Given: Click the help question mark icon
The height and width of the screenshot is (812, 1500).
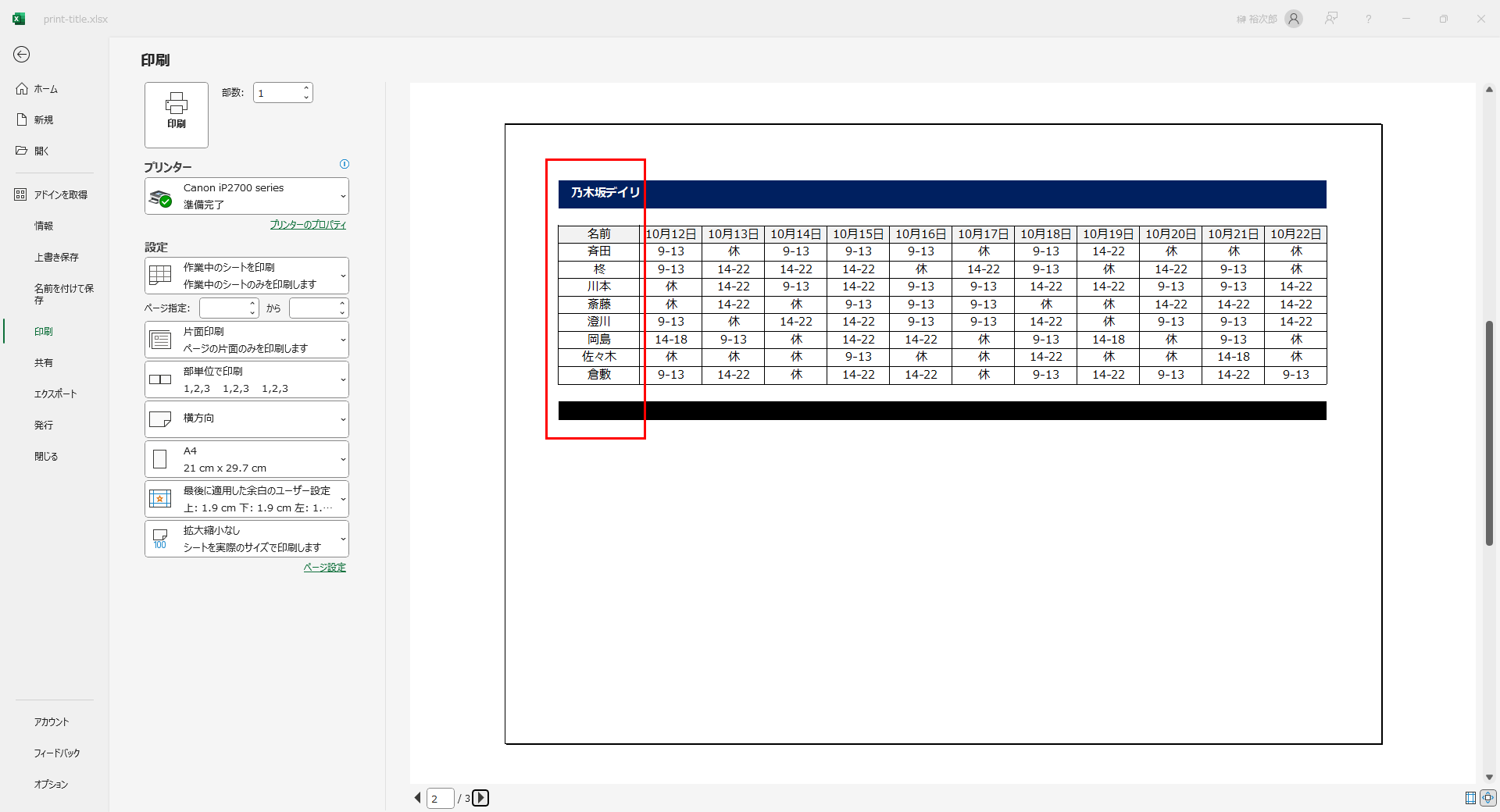Looking at the screenshot, I should [x=1369, y=19].
